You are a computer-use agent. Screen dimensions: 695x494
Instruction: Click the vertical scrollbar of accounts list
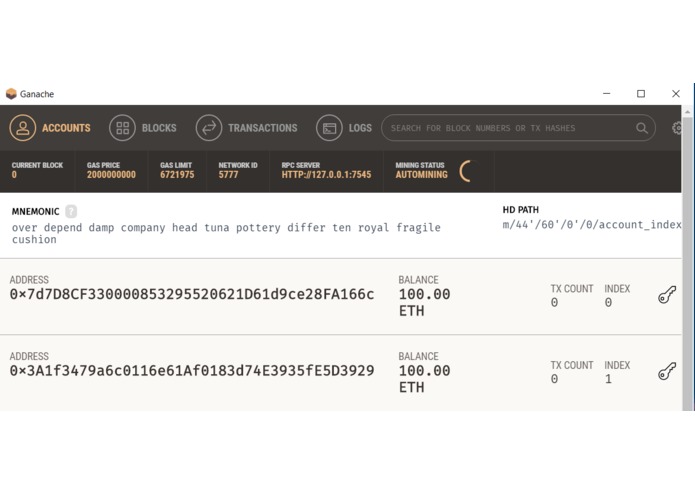click(x=687, y=264)
